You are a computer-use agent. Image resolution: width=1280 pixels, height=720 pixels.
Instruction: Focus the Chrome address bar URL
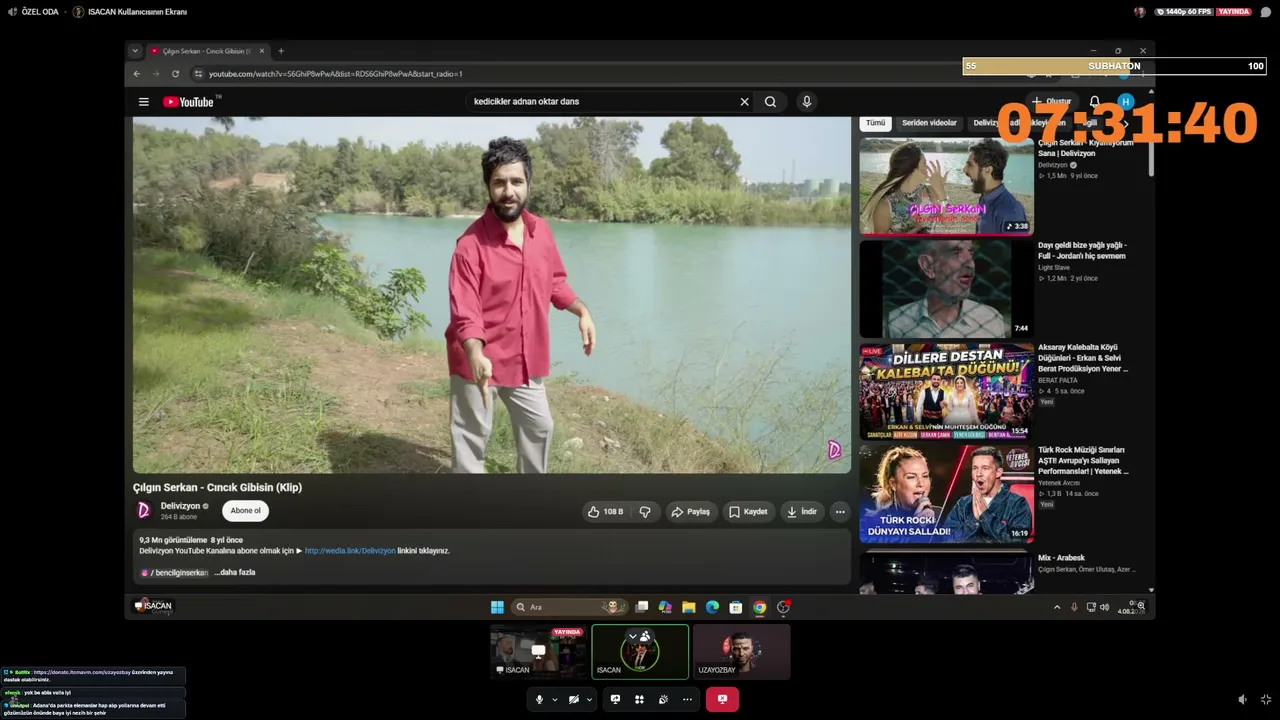tap(336, 74)
